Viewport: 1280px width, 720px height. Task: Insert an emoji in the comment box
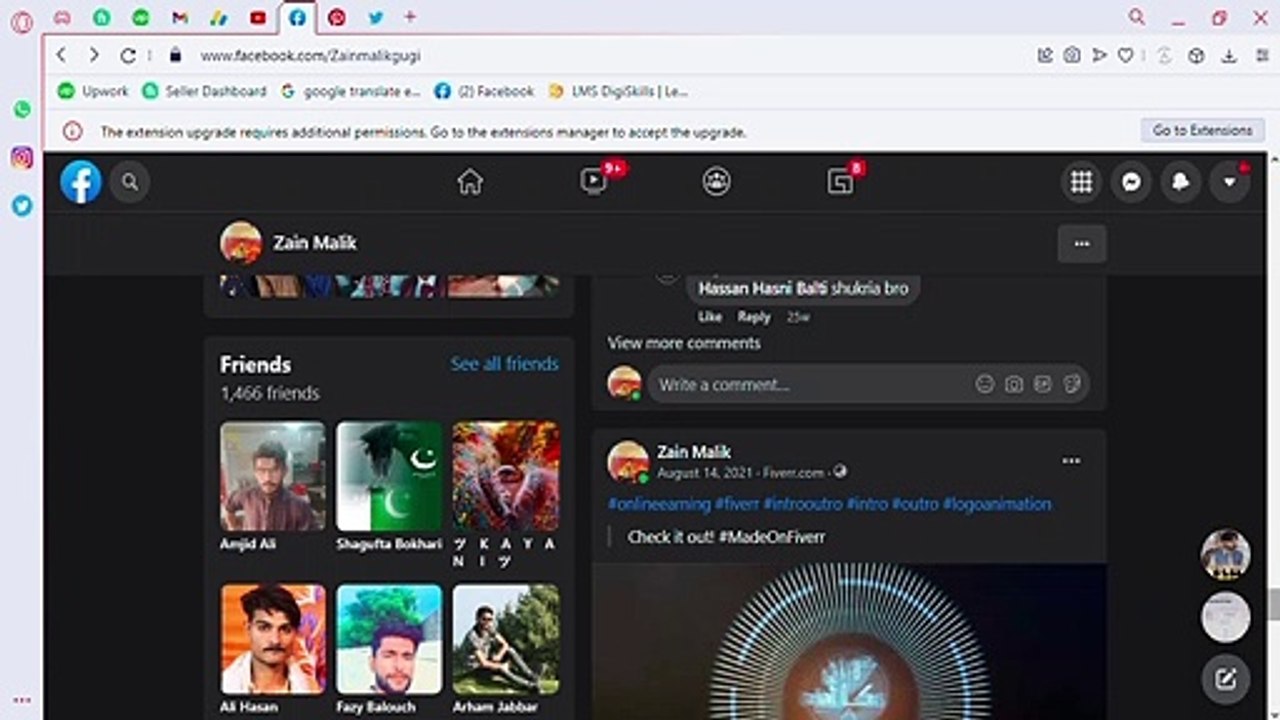pyautogui.click(x=985, y=384)
